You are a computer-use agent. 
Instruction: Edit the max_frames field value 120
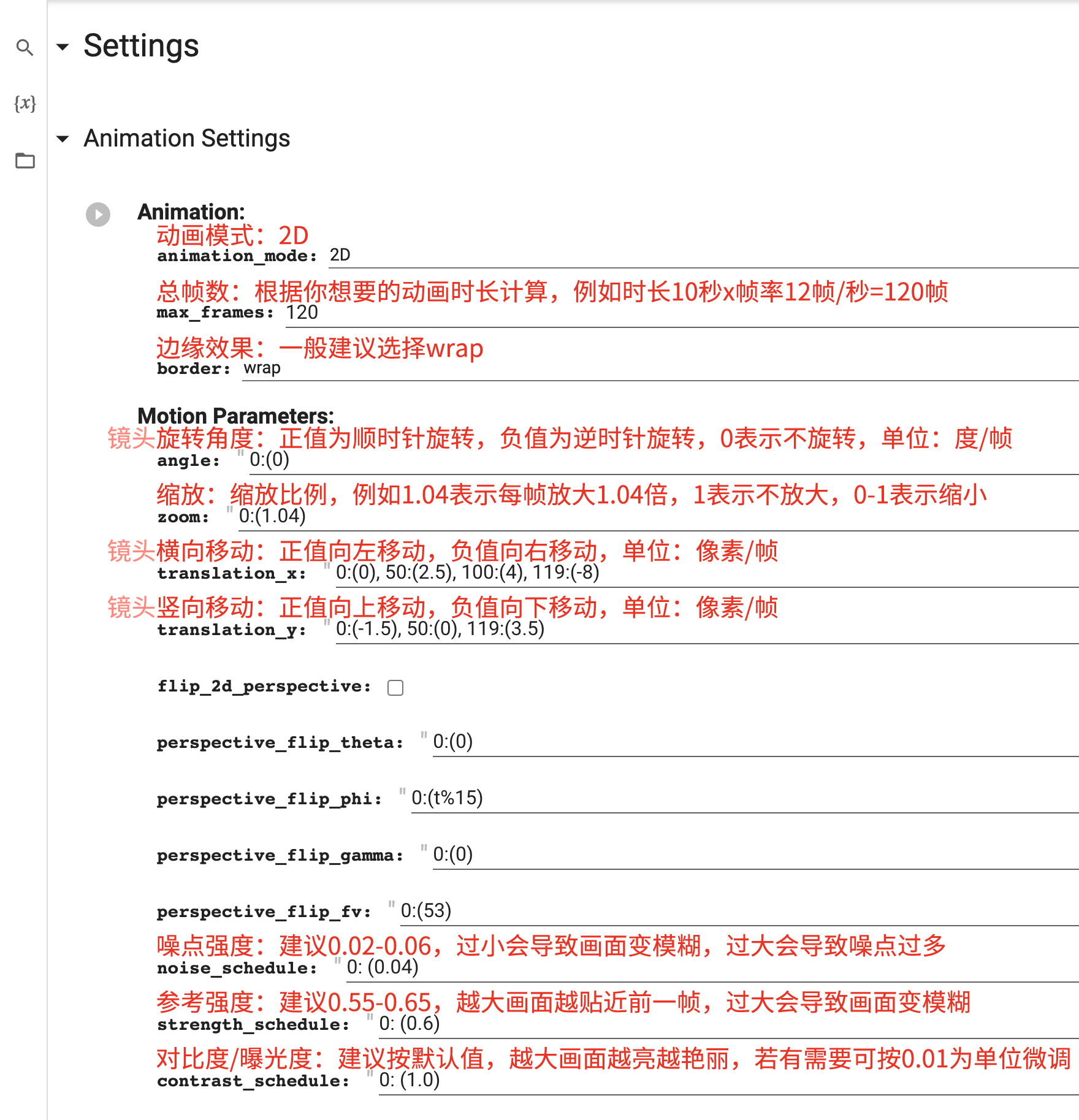tap(682, 313)
